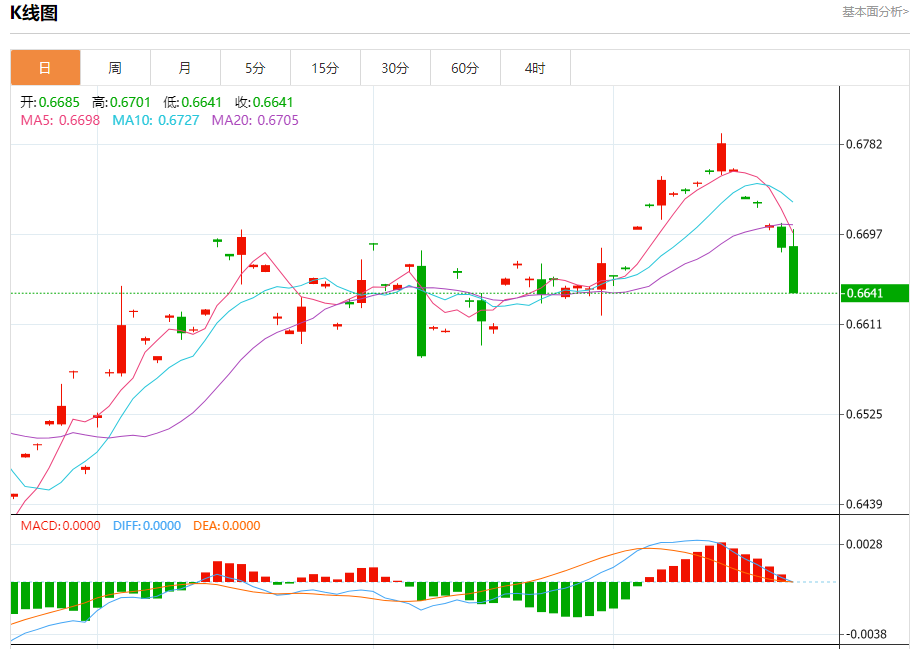This screenshot has height=649, width=917.
Task: Click the 0.6525 price axis label
Action: click(x=864, y=415)
